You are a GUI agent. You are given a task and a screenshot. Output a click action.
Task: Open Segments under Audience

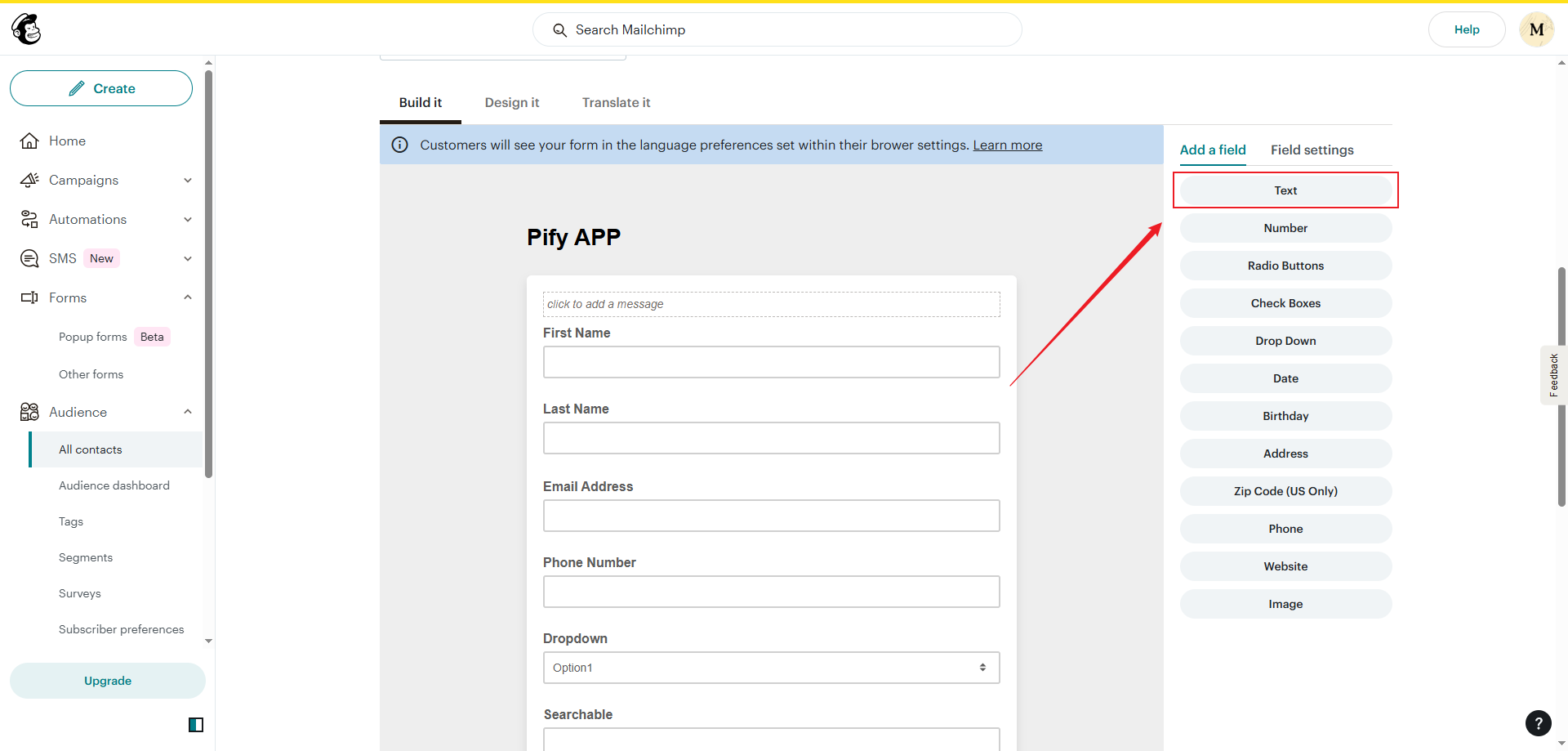(86, 557)
